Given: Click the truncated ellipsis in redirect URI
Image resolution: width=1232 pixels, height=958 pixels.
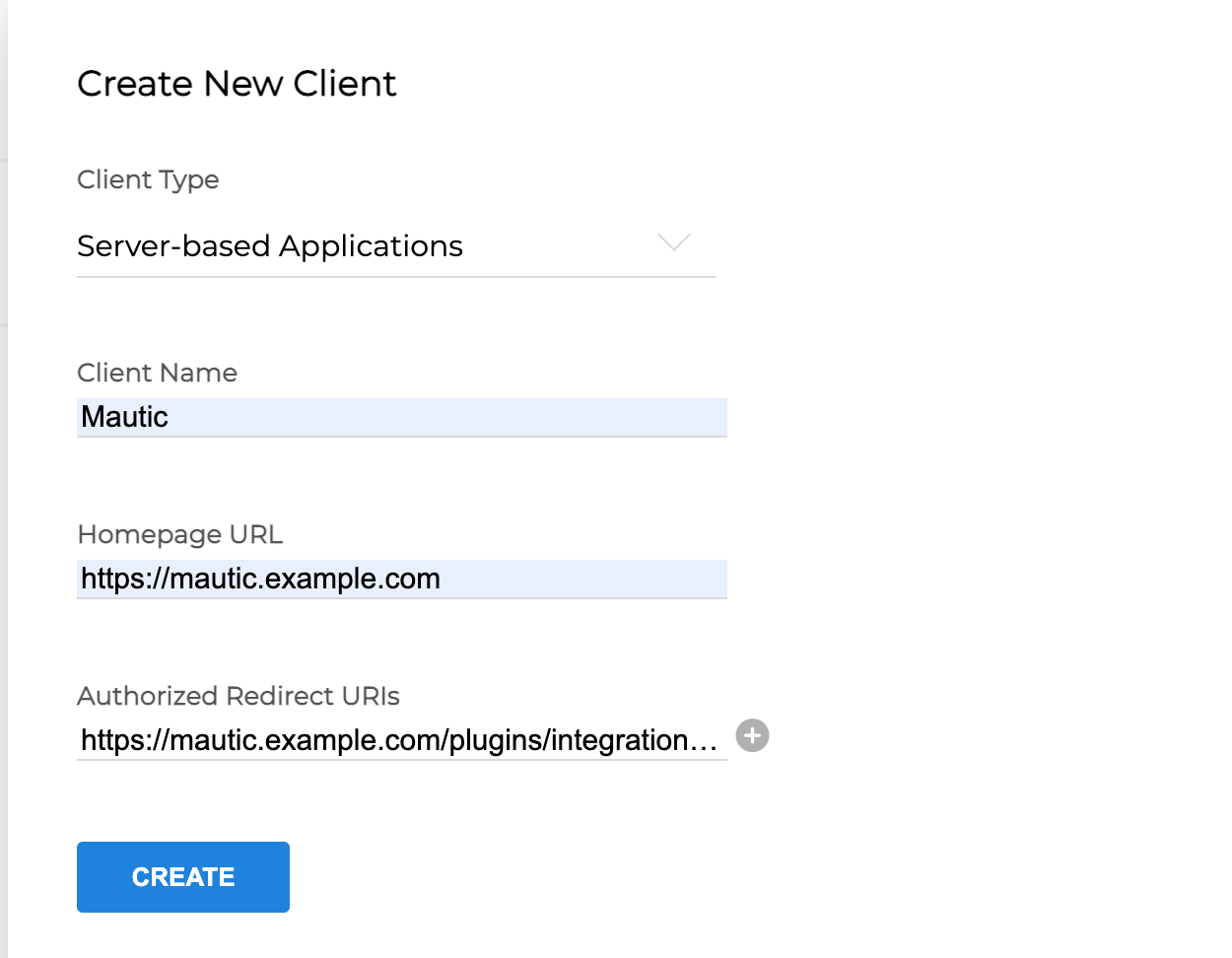Looking at the screenshot, I should coord(705,741).
